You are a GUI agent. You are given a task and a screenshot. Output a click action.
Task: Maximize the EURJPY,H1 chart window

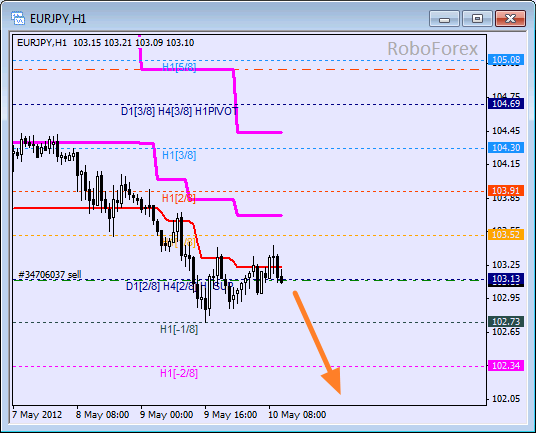point(477,18)
